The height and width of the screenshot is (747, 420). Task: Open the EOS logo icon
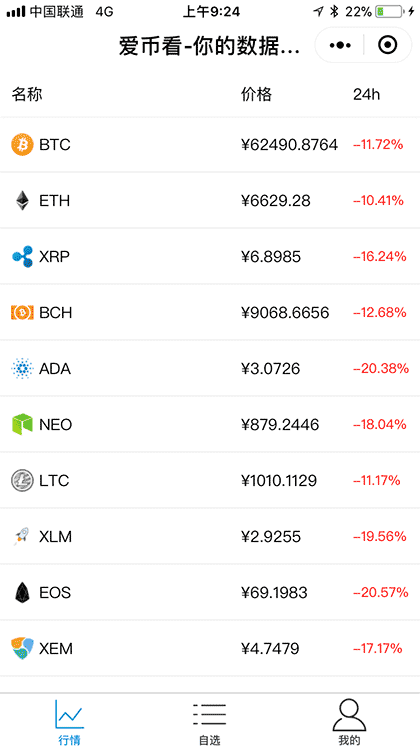pos(22,593)
